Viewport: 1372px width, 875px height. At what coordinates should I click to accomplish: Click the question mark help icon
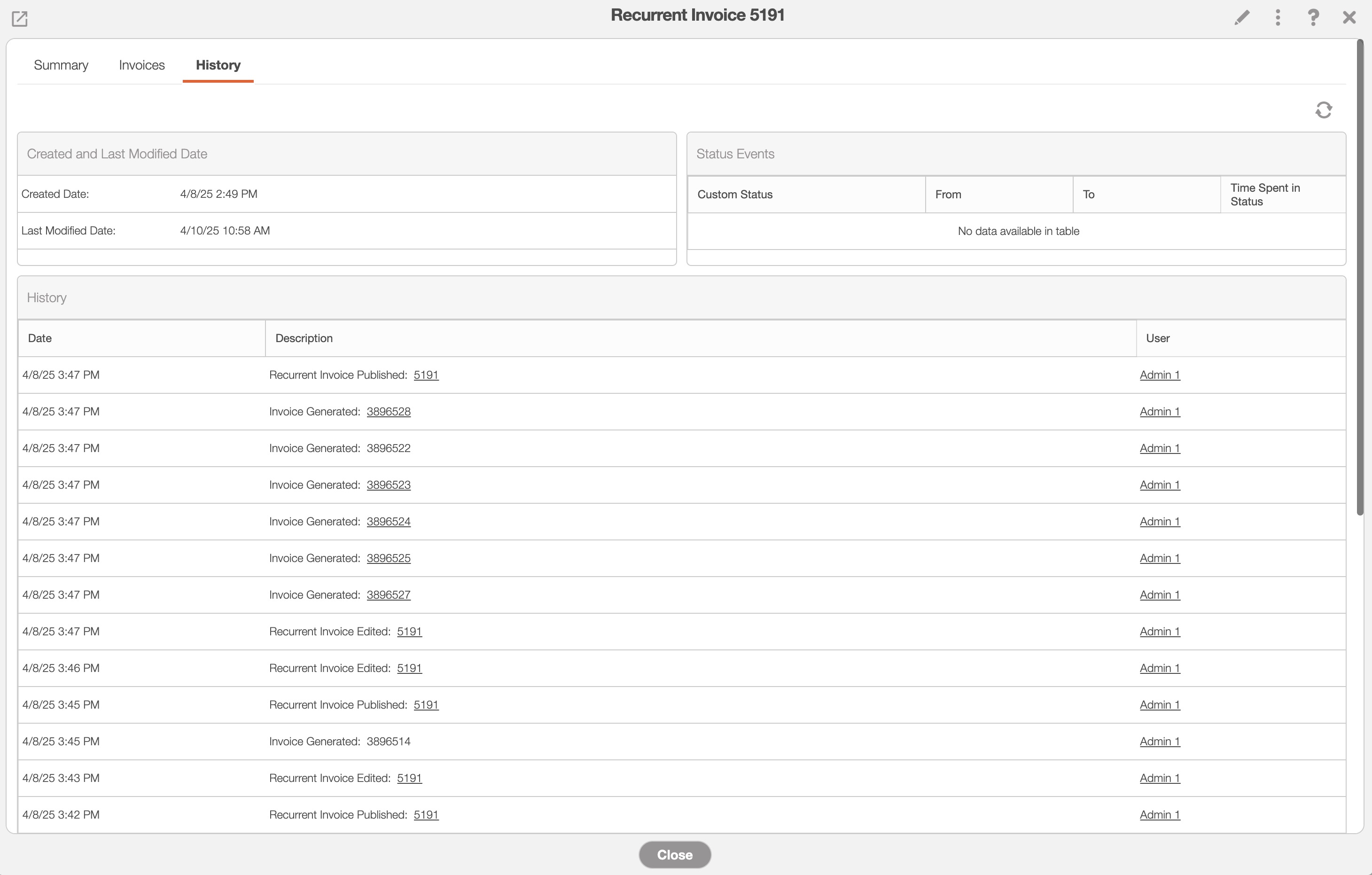(x=1313, y=18)
